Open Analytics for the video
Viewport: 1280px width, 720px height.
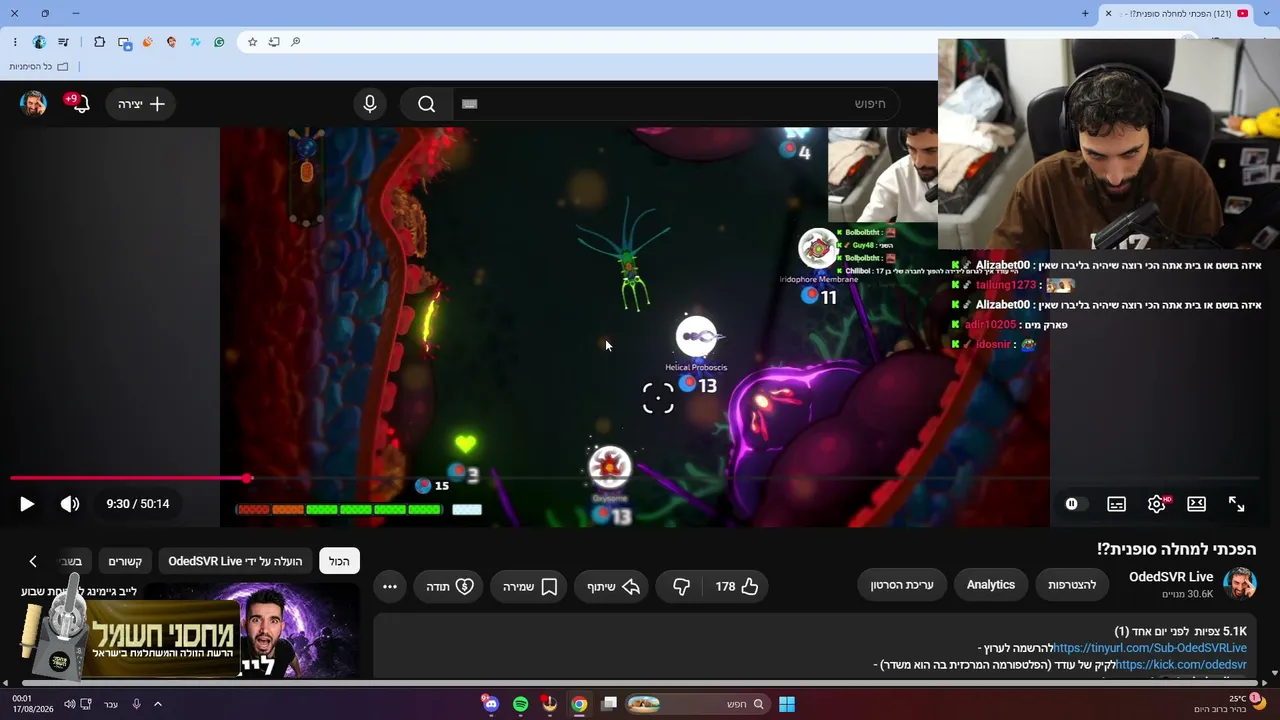[991, 585]
